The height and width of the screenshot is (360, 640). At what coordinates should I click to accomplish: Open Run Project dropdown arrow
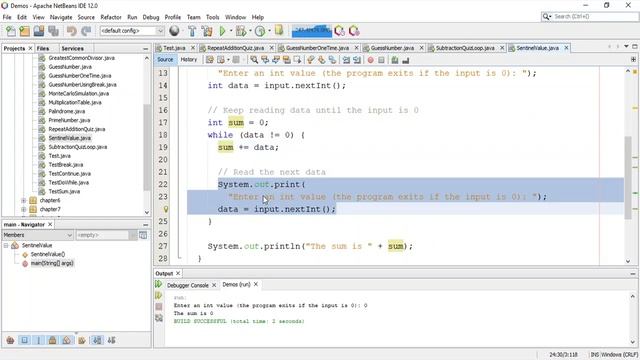[231, 31]
